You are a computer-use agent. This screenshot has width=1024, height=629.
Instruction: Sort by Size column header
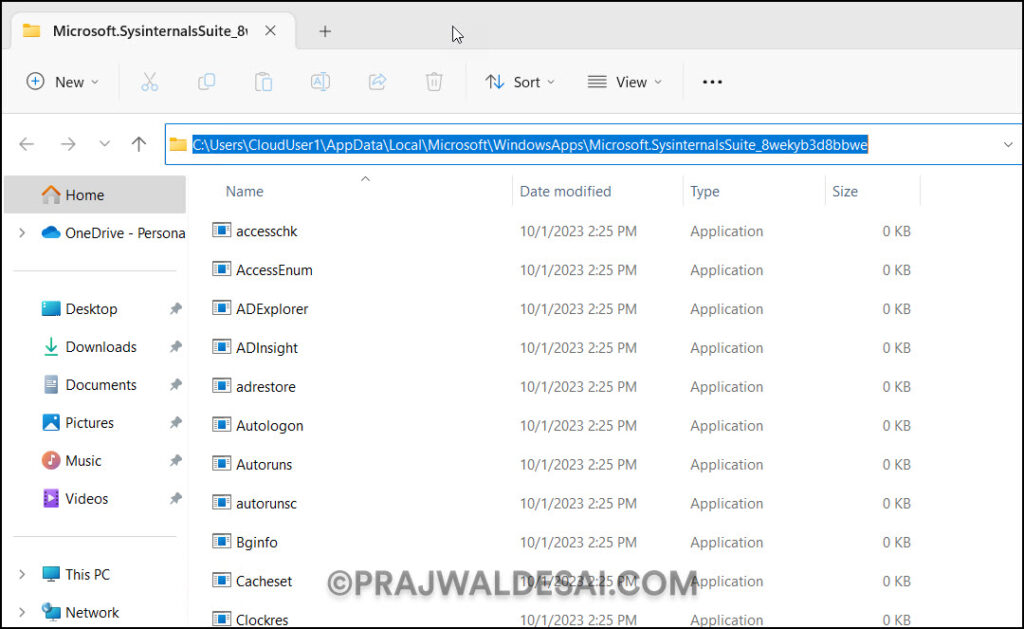(844, 191)
